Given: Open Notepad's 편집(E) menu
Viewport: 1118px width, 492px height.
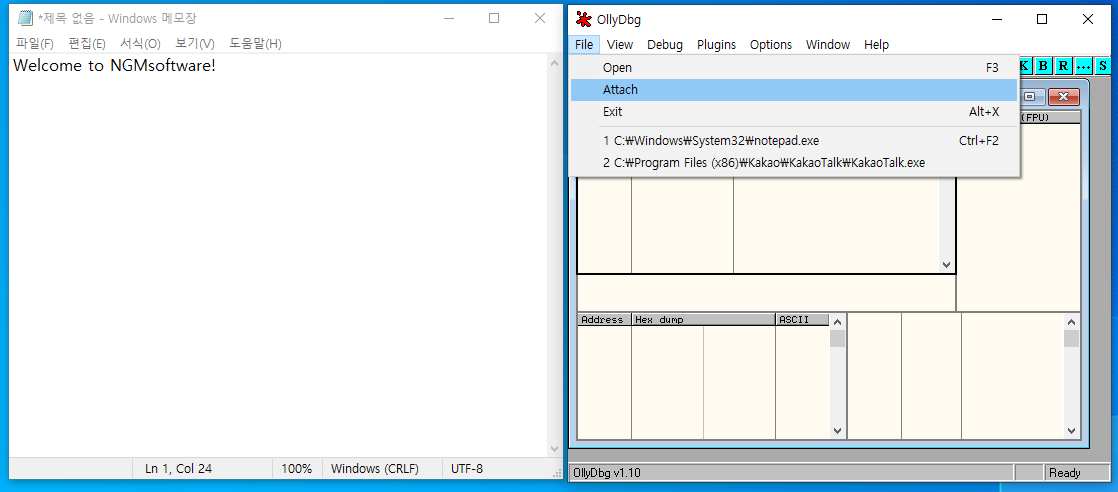Looking at the screenshot, I should pyautogui.click(x=87, y=43).
